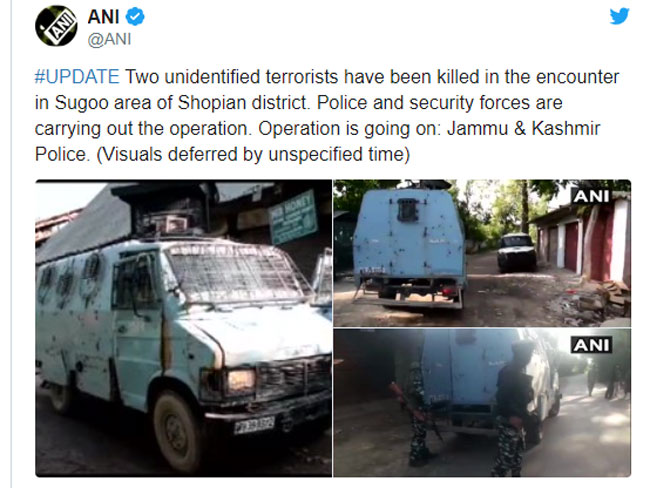
Task: Click the #UPDATE hashtag
Action: [77, 77]
